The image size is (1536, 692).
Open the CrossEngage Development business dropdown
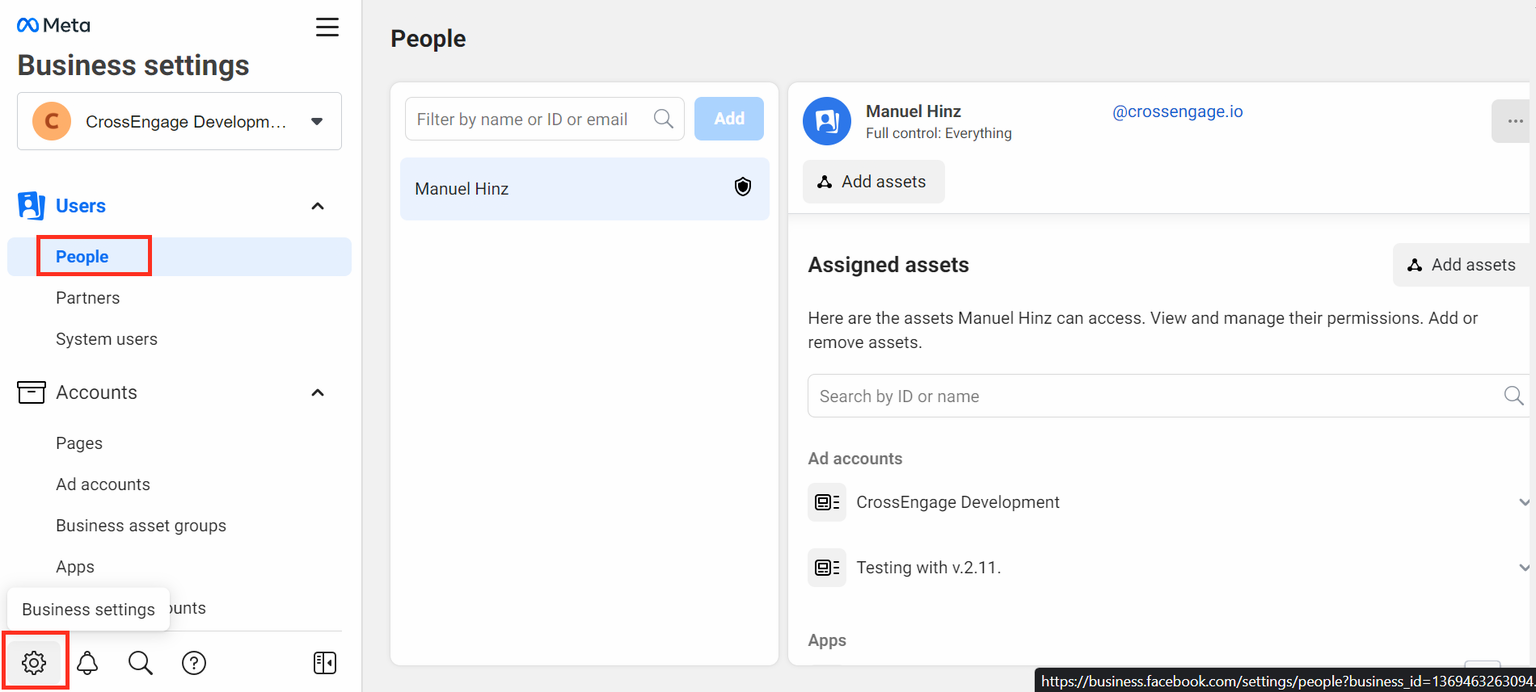click(x=179, y=122)
